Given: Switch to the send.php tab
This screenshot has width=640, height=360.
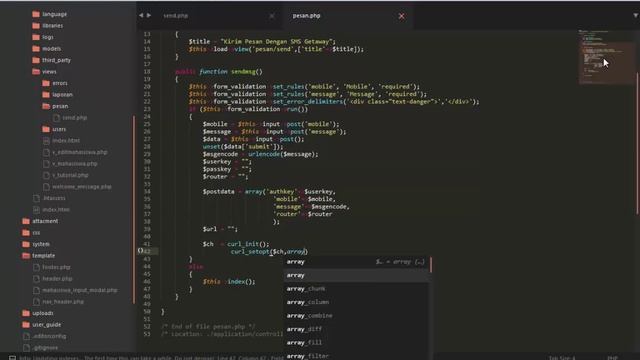Looking at the screenshot, I should (x=176, y=16).
